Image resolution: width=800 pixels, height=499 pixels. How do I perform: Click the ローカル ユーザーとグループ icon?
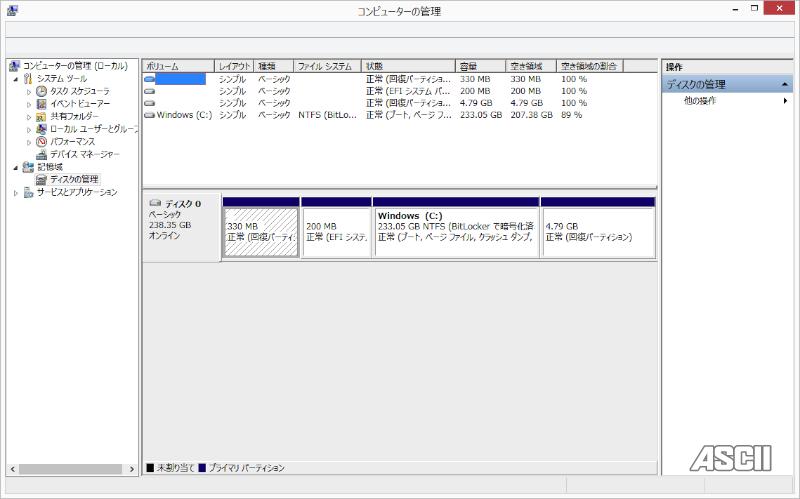[41, 129]
